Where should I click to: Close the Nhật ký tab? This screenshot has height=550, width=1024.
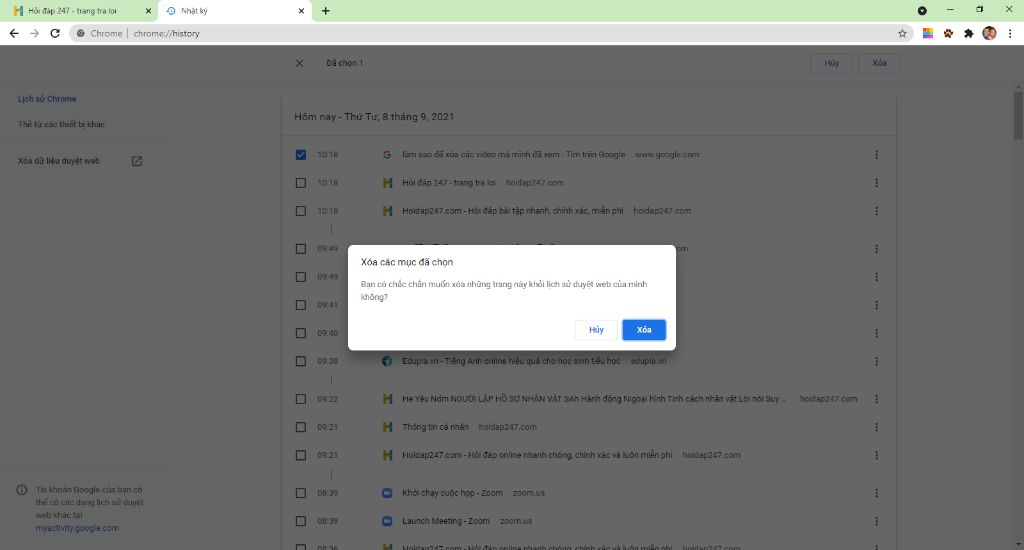tap(301, 11)
